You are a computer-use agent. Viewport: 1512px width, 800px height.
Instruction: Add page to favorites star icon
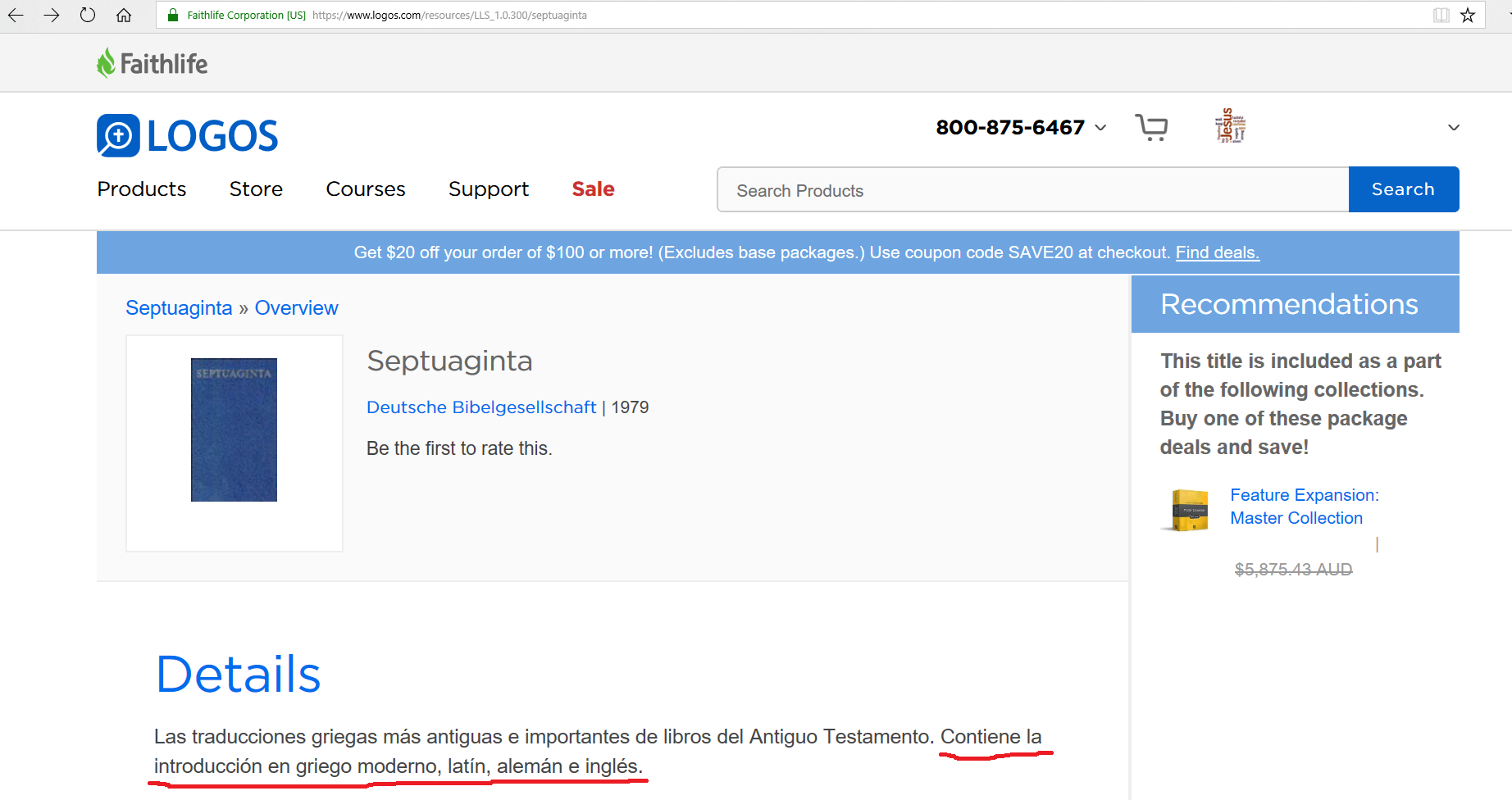click(x=1468, y=15)
